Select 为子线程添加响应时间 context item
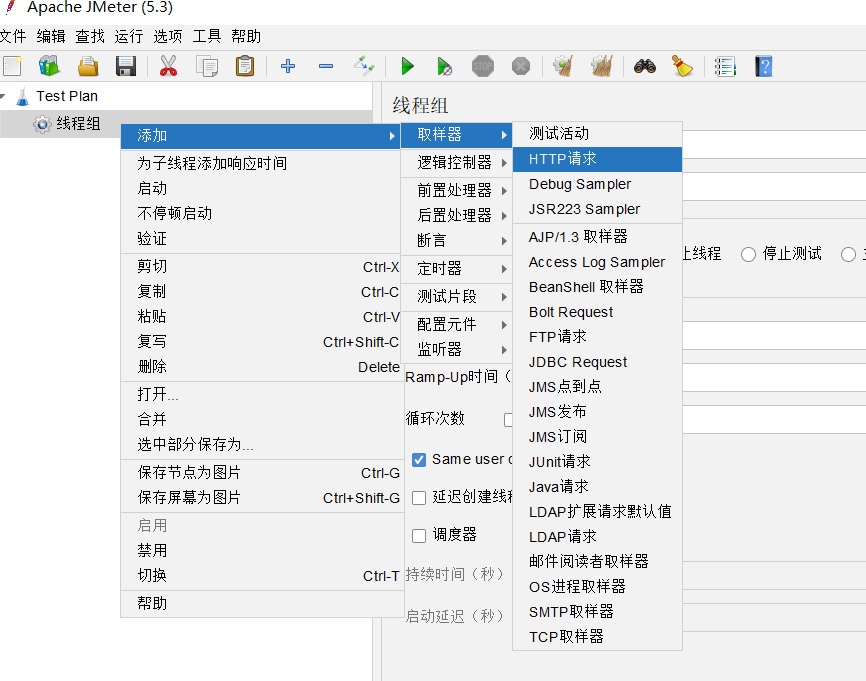Viewport: 866px width, 681px height. (263, 163)
